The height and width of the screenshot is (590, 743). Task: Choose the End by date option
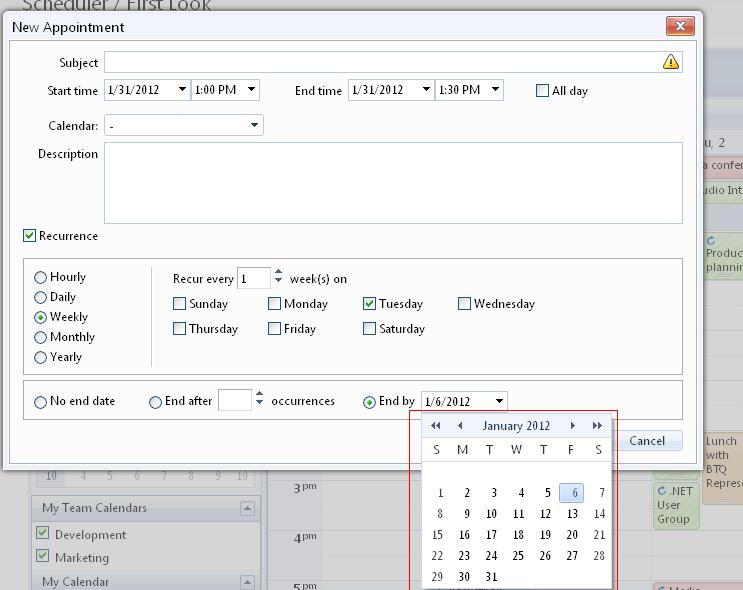point(369,402)
